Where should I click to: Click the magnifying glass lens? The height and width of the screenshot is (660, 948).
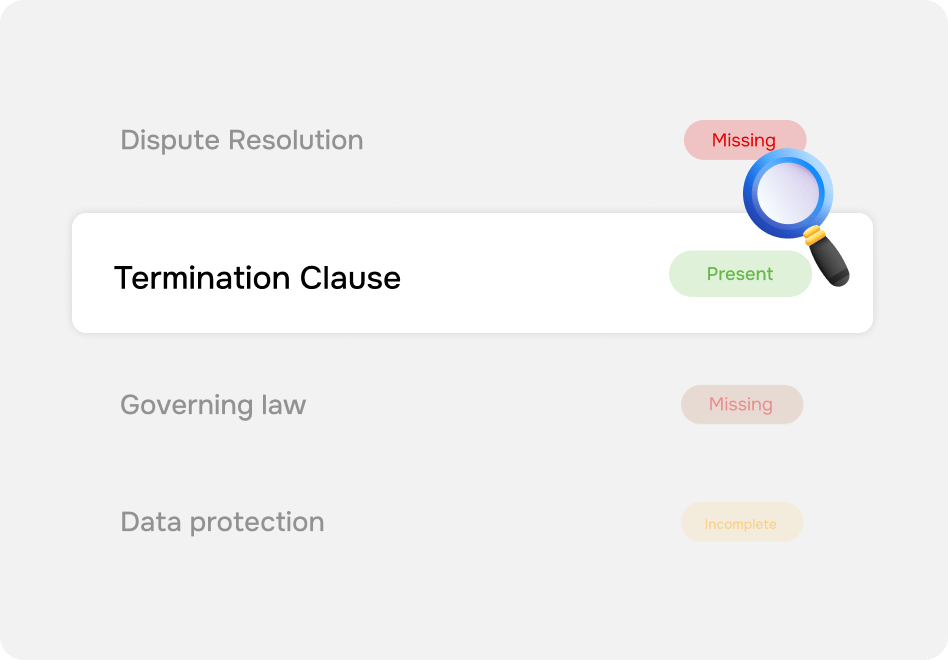787,193
